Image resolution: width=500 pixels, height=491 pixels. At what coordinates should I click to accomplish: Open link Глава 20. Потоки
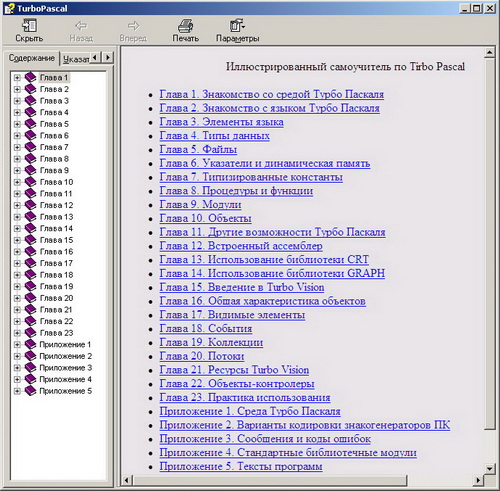(x=202, y=356)
